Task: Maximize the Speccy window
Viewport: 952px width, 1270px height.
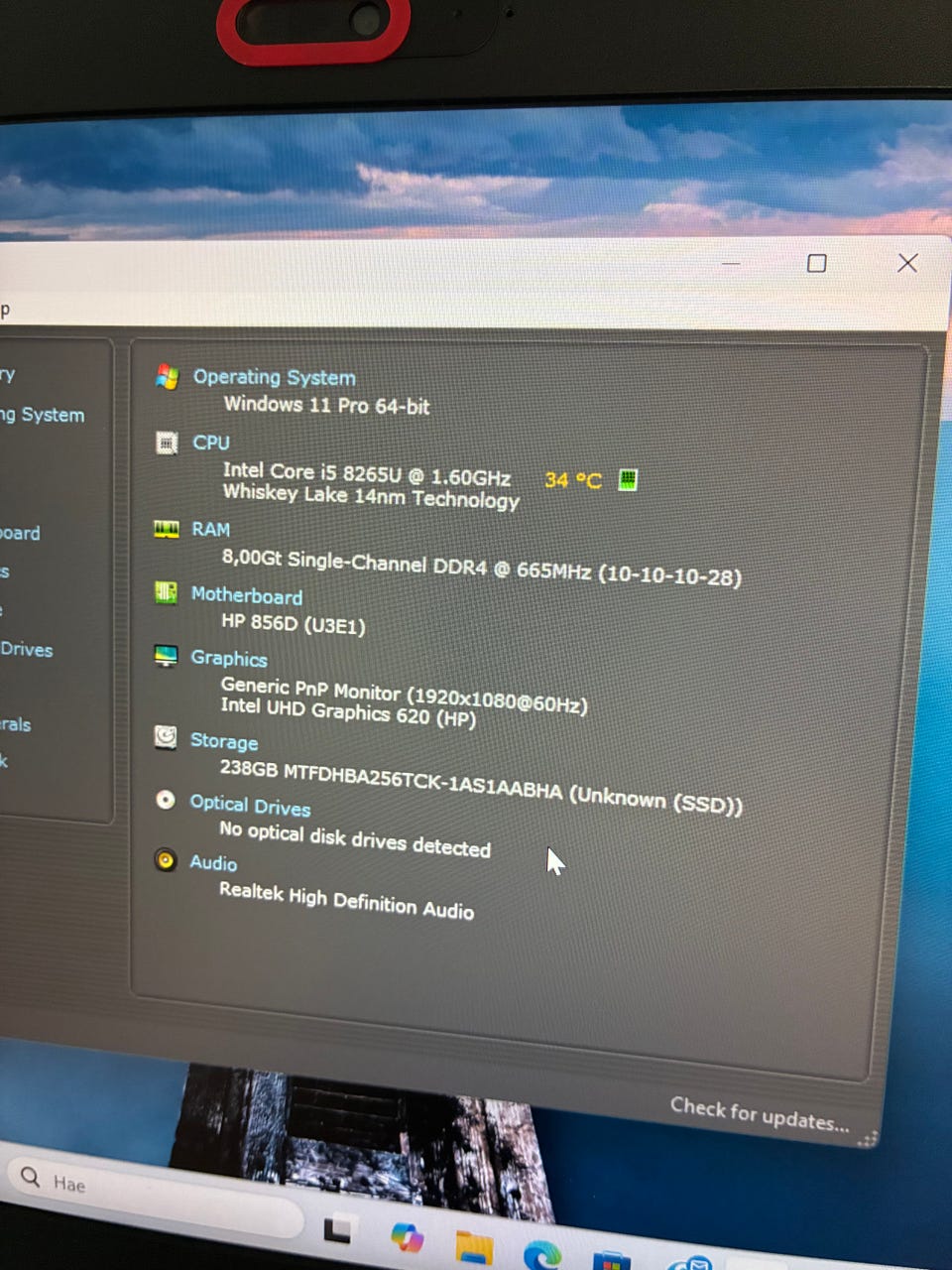Action: (x=817, y=263)
